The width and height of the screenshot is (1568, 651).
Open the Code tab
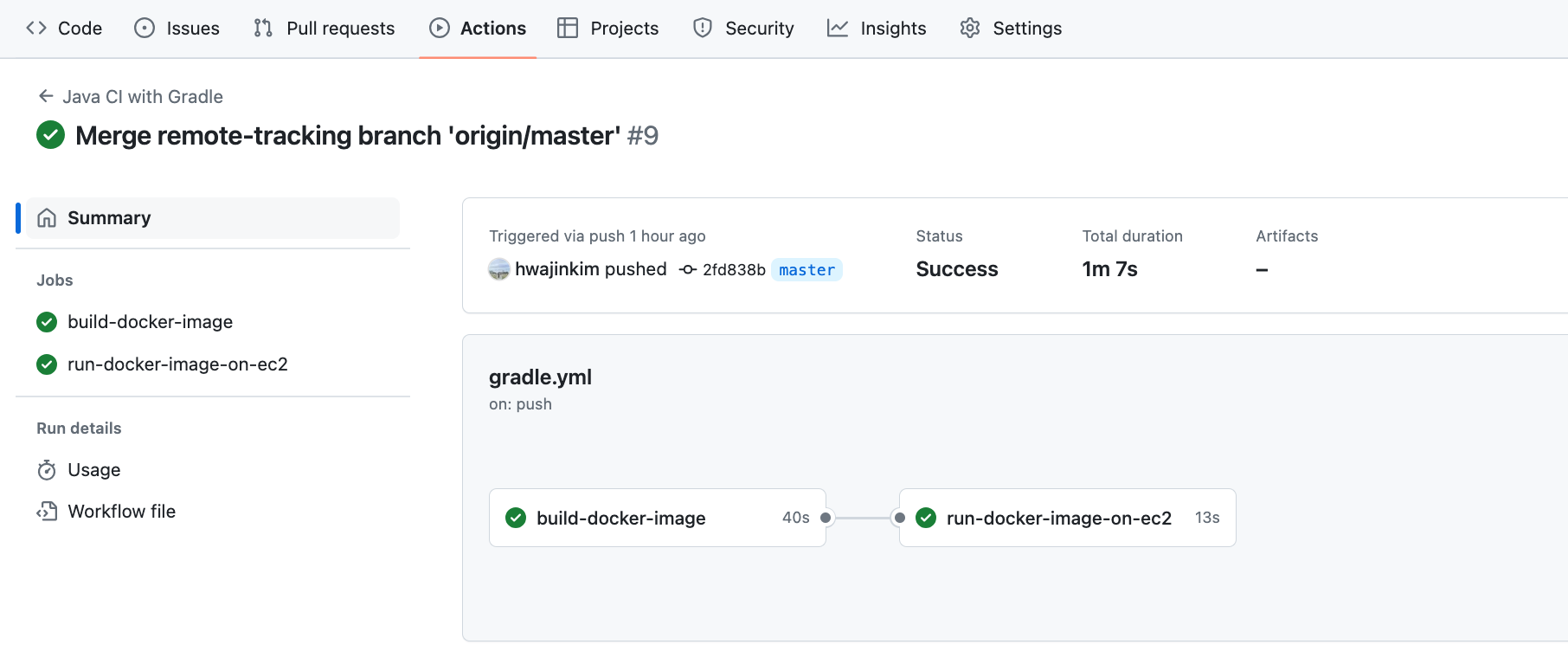coord(64,29)
